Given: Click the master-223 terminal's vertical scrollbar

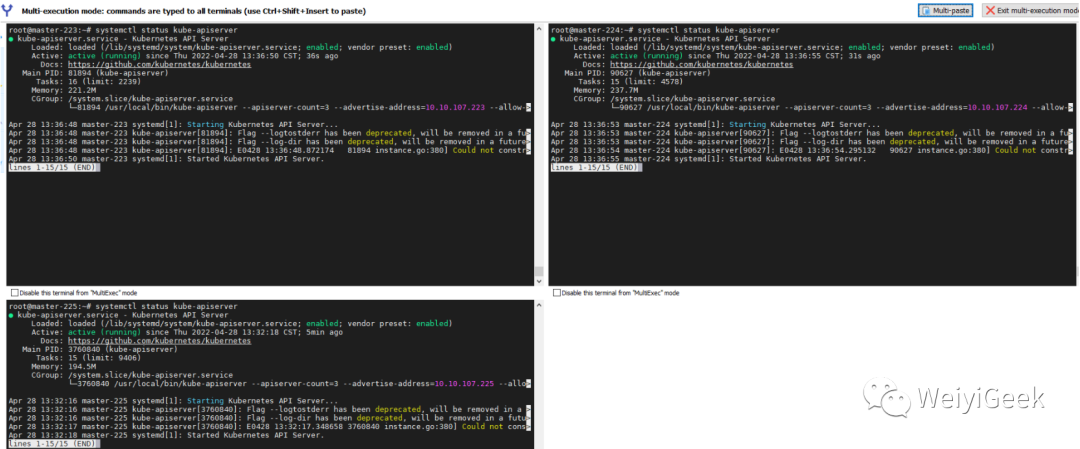Looking at the screenshot, I should tap(539, 155).
